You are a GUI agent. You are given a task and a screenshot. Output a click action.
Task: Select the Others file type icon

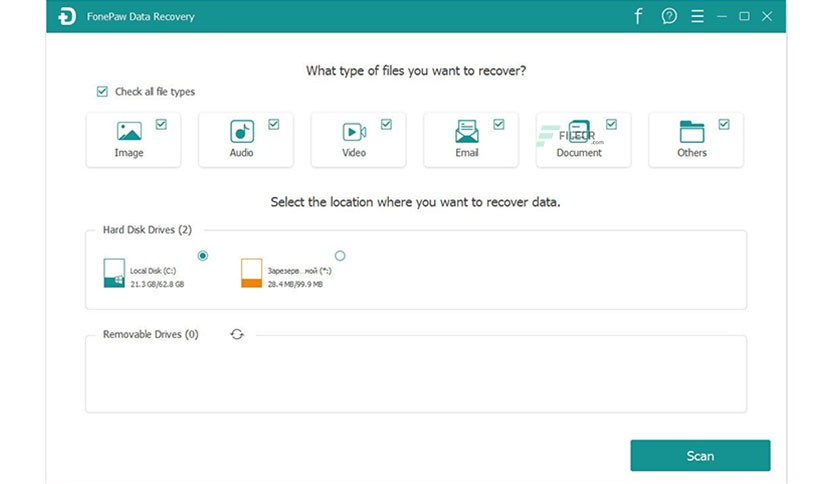pos(692,131)
